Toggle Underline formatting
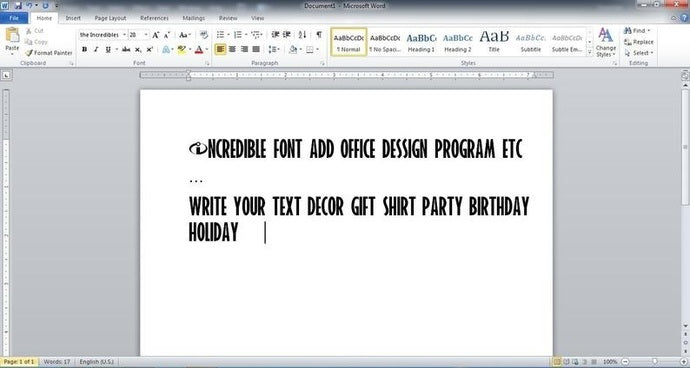690x368 pixels. point(108,49)
